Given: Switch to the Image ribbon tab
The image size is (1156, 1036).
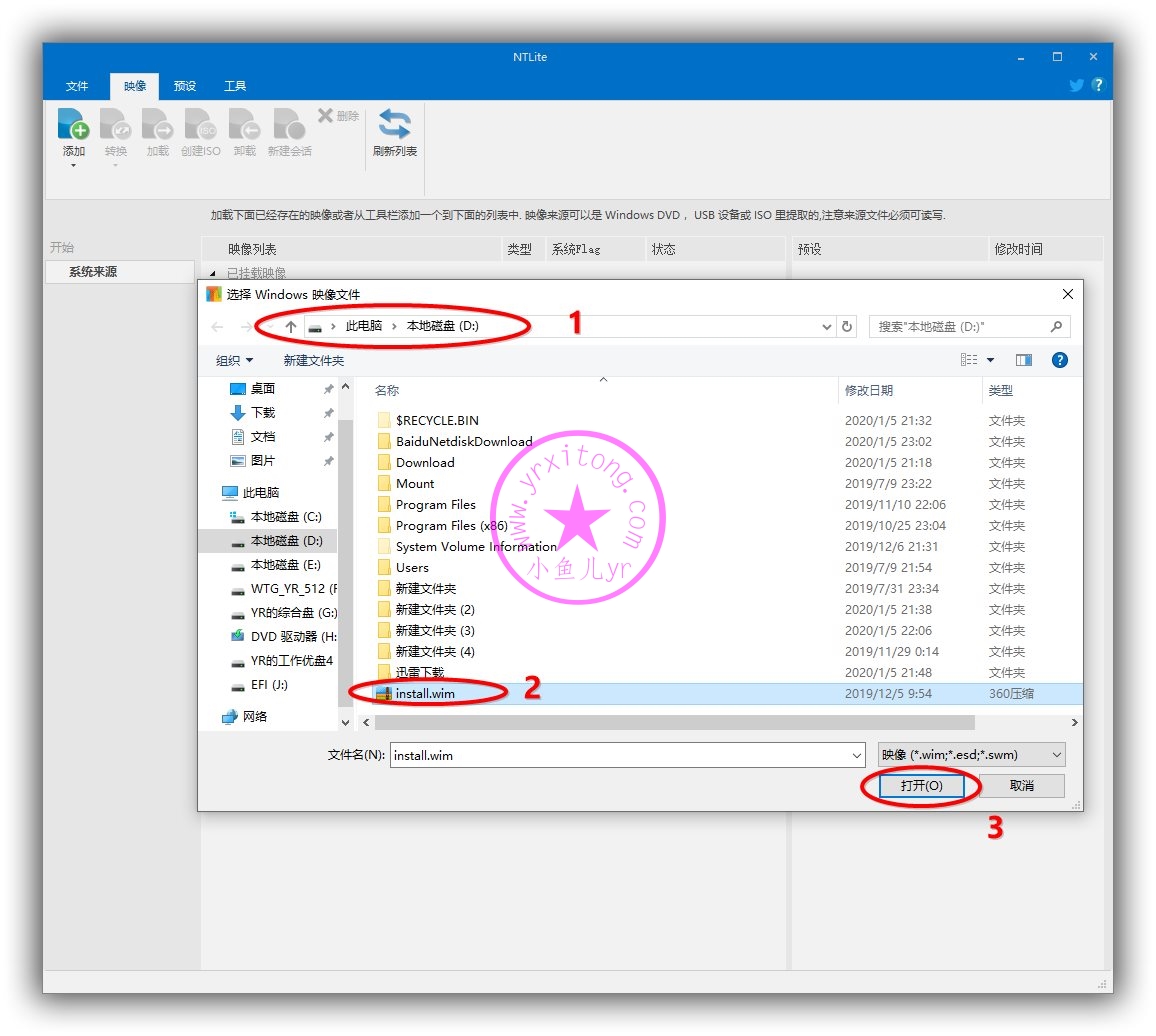Looking at the screenshot, I should (134, 86).
